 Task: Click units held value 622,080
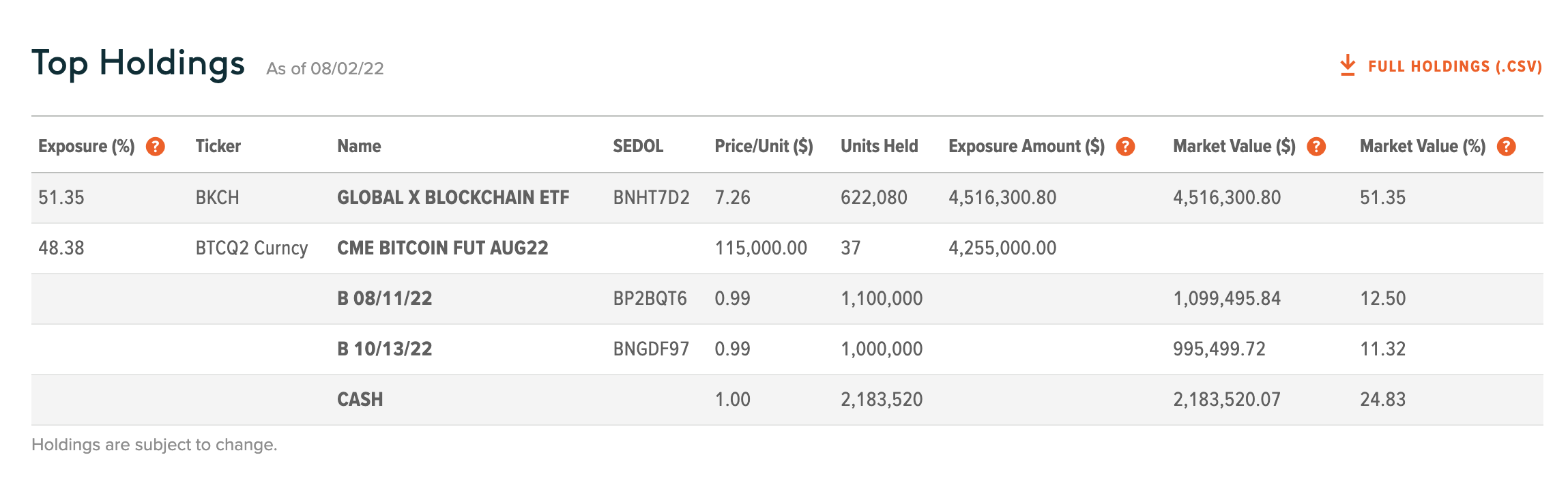click(x=874, y=198)
